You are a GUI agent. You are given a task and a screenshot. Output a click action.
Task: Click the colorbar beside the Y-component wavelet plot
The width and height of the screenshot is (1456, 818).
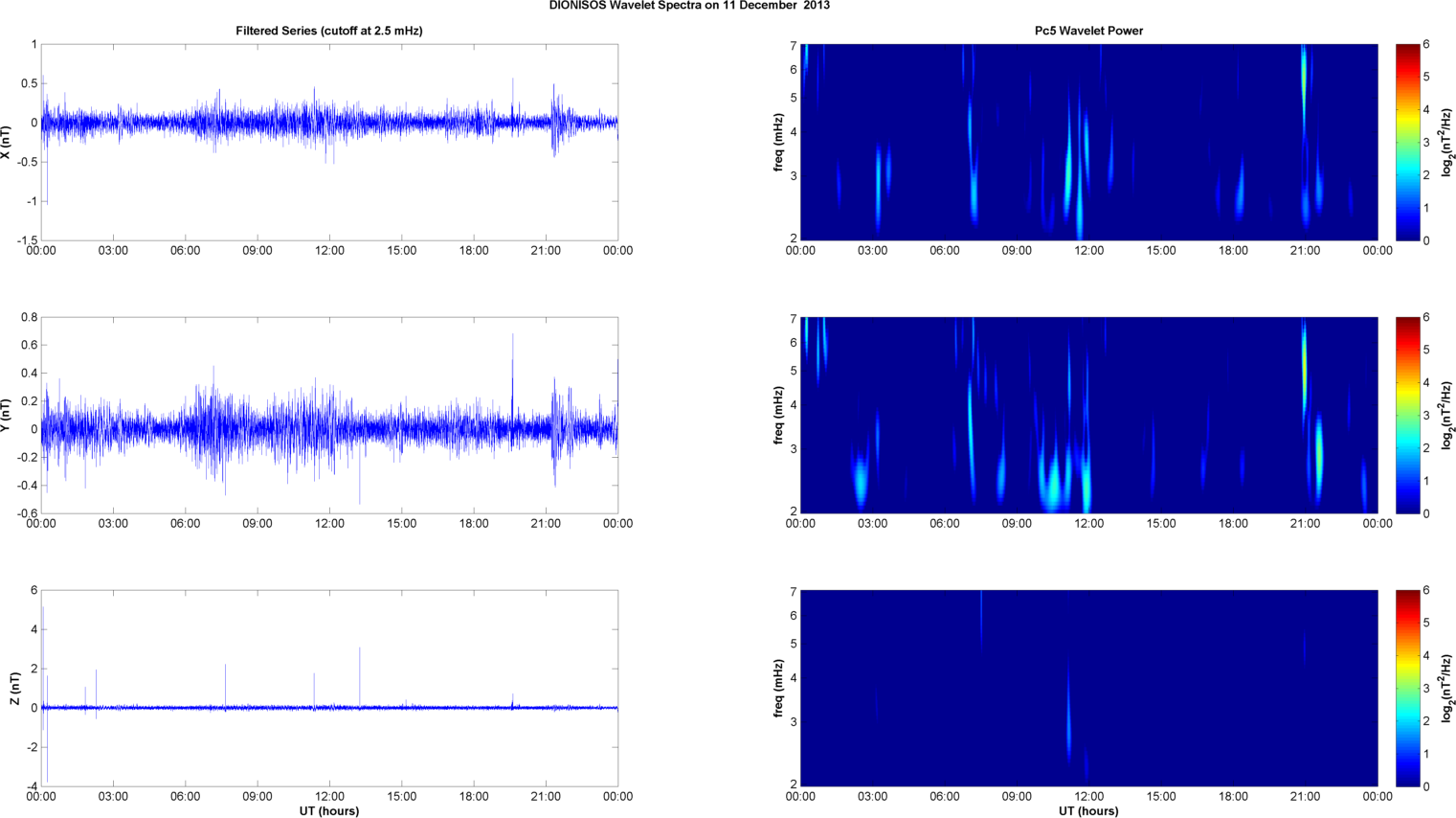[1407, 415]
